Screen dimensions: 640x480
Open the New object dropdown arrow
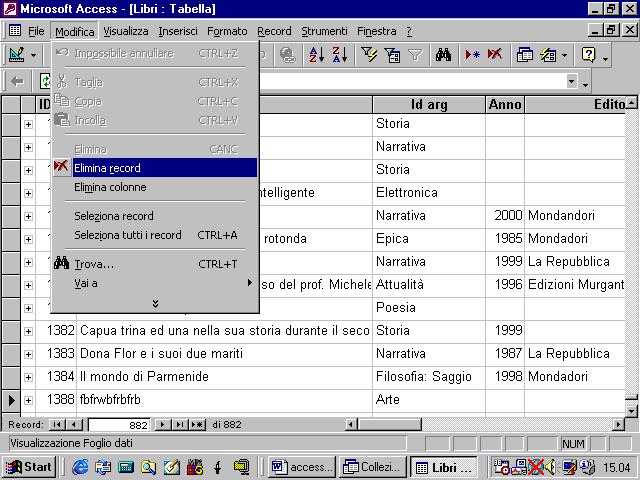coord(564,56)
